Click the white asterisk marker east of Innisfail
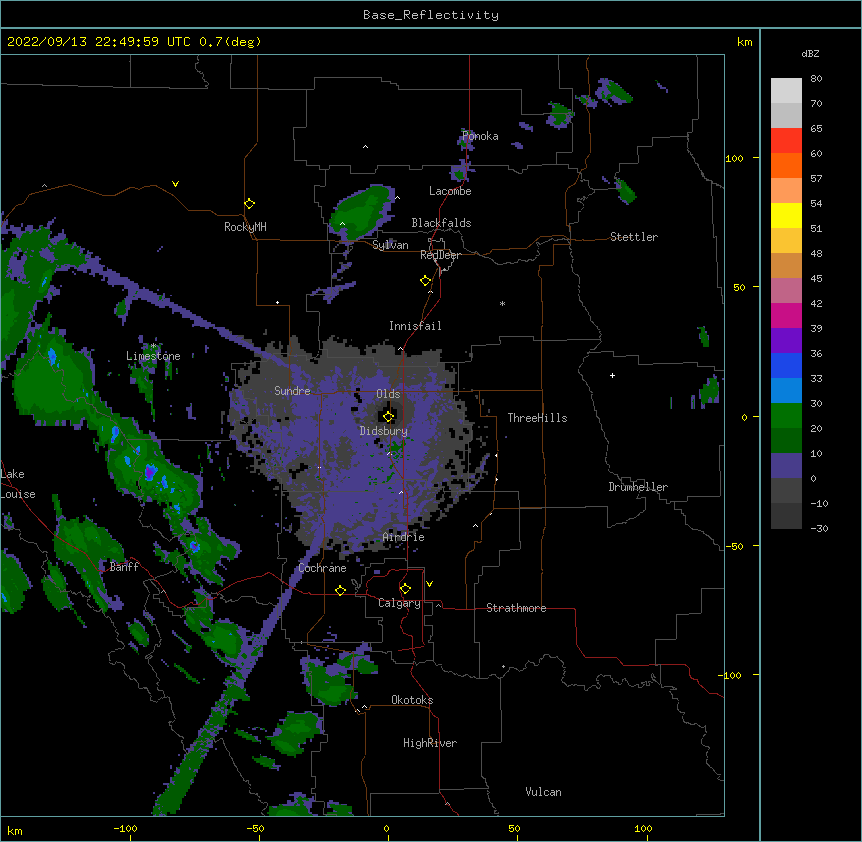862x842 pixels. (502, 303)
